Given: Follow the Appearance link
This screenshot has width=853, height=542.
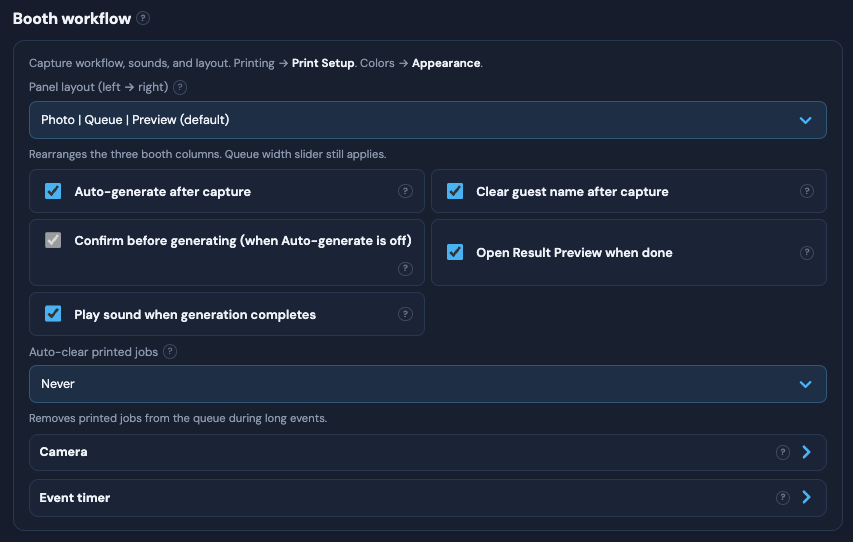Looking at the screenshot, I should pyautogui.click(x=446, y=63).
